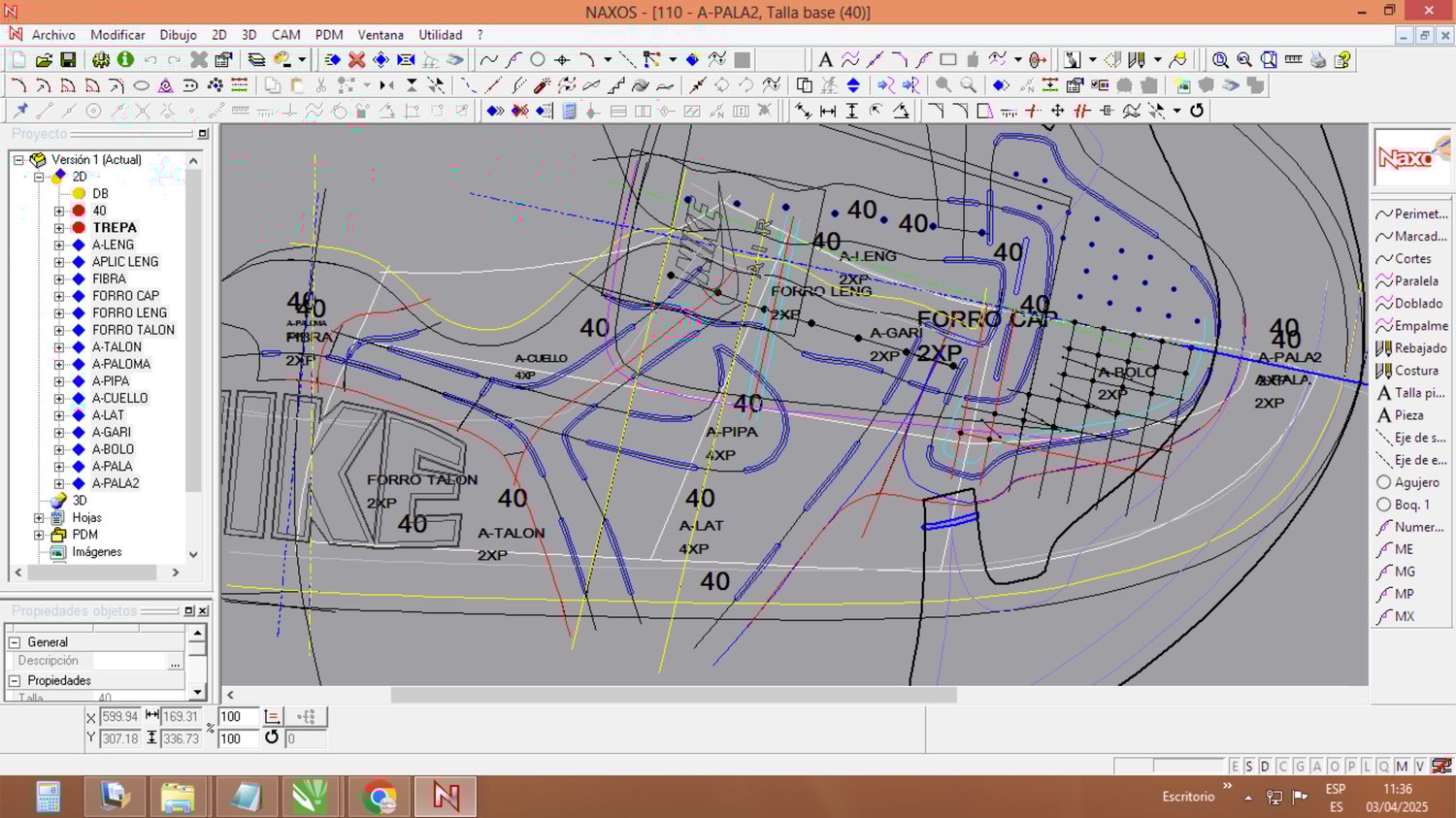Click the blue pushpin tool icon
This screenshot has height=818, width=1456.
(x=20, y=111)
